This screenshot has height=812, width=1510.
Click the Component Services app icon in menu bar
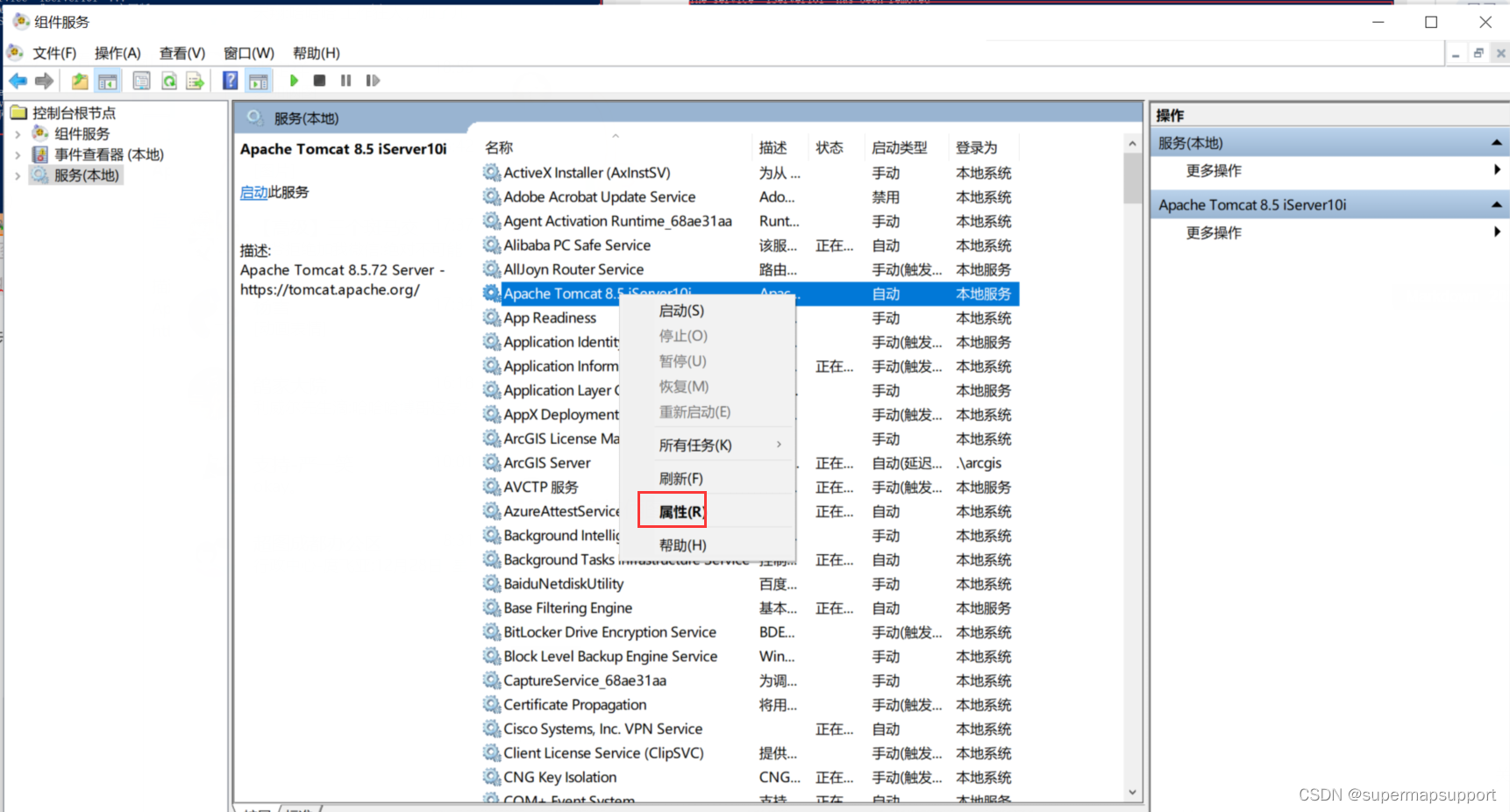point(15,53)
